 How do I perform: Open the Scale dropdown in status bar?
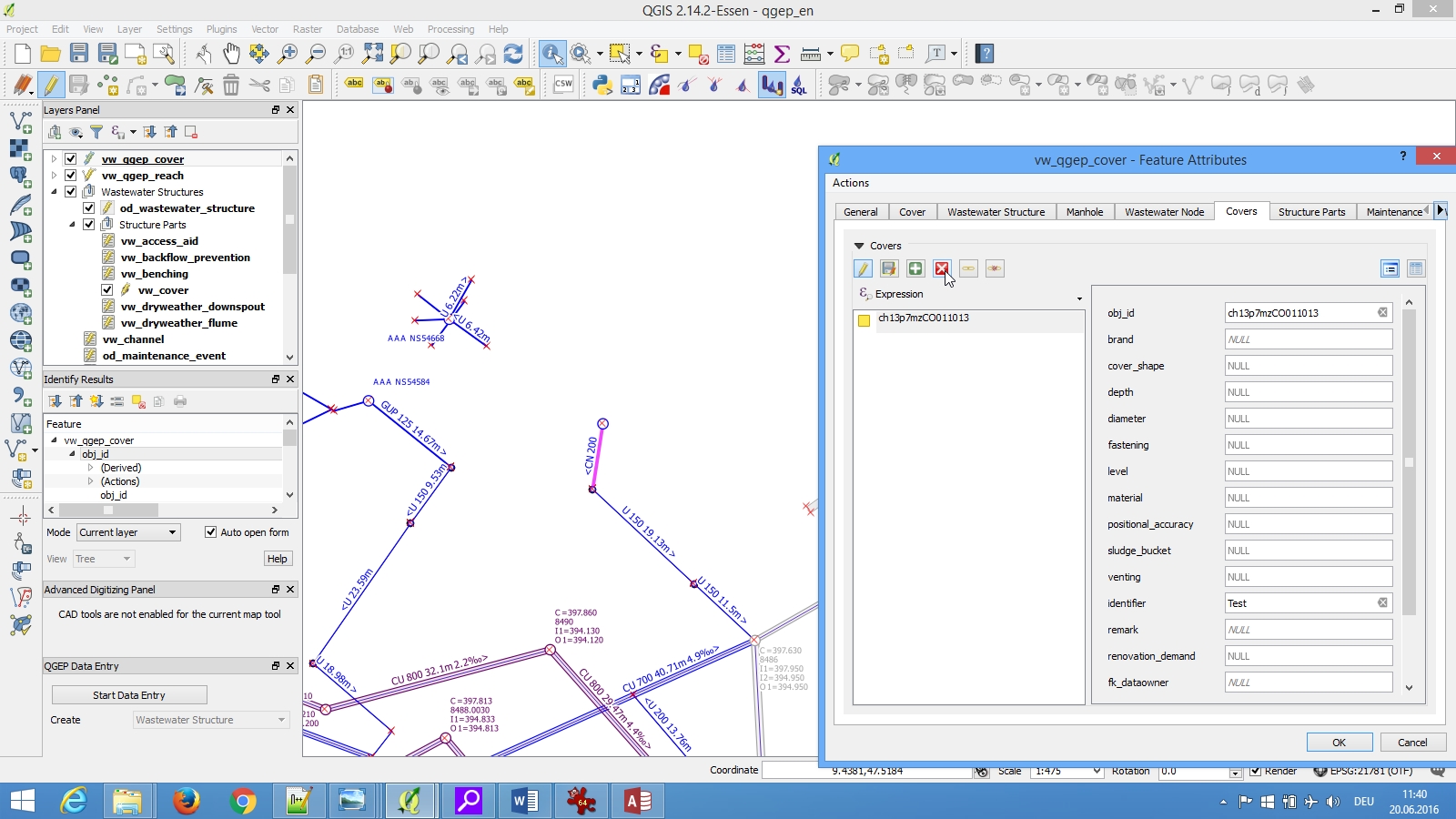1097,771
